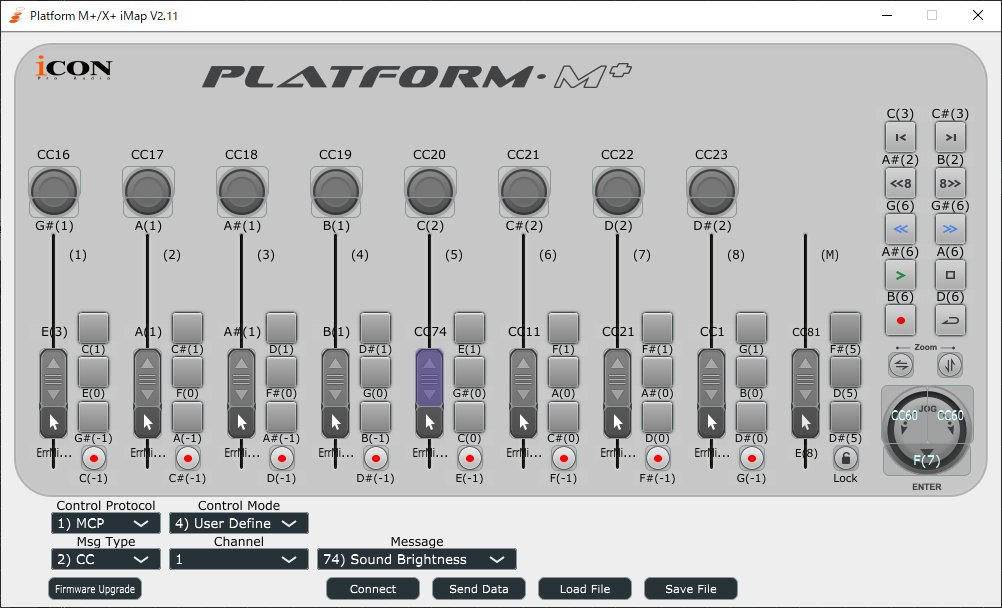Select the CC22 rotary knob
The width and height of the screenshot is (1002, 608).
[x=617, y=191]
